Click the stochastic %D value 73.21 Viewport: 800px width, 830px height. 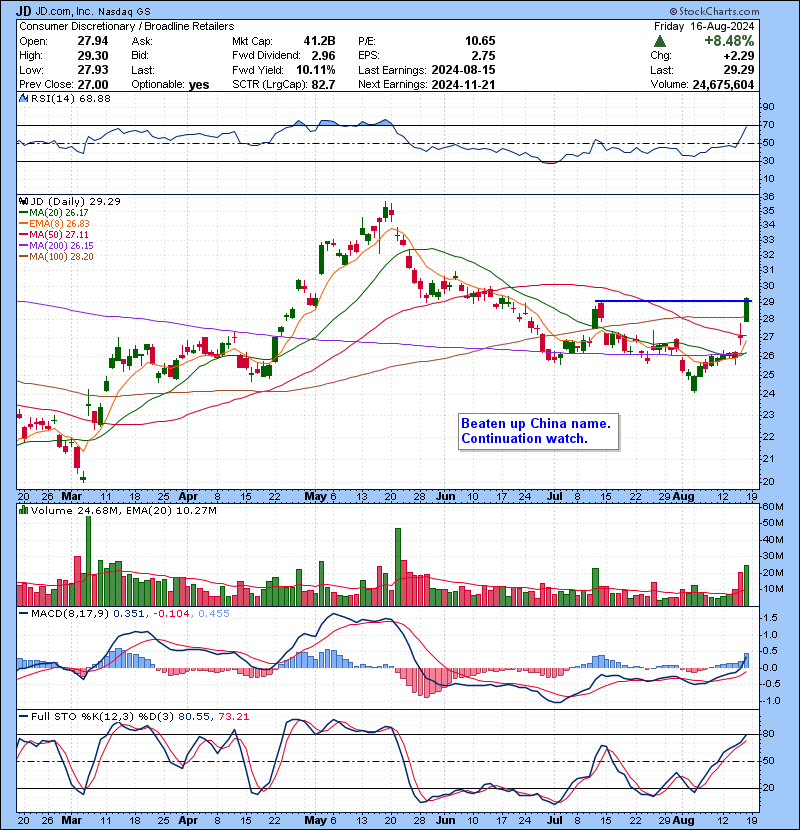click(233, 716)
